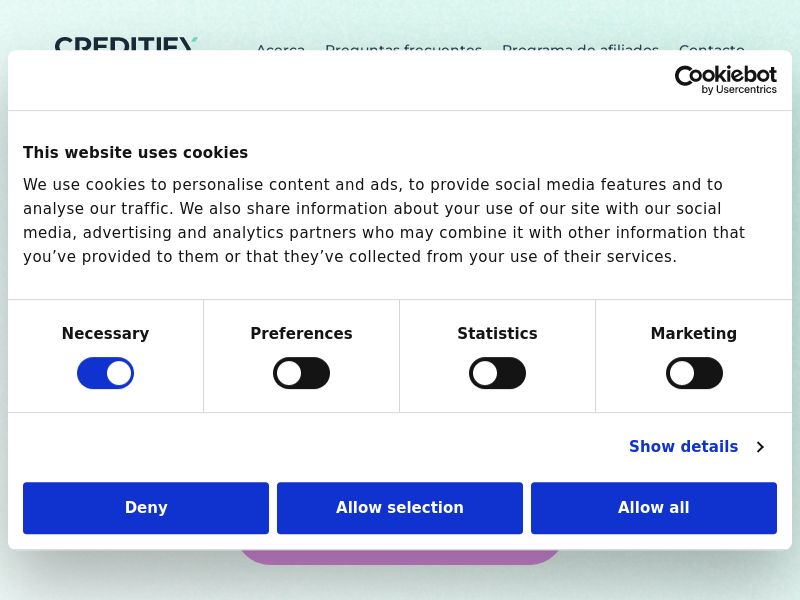This screenshot has width=800, height=600.
Task: Enable the Marketing cookies switch
Action: pyautogui.click(x=694, y=373)
